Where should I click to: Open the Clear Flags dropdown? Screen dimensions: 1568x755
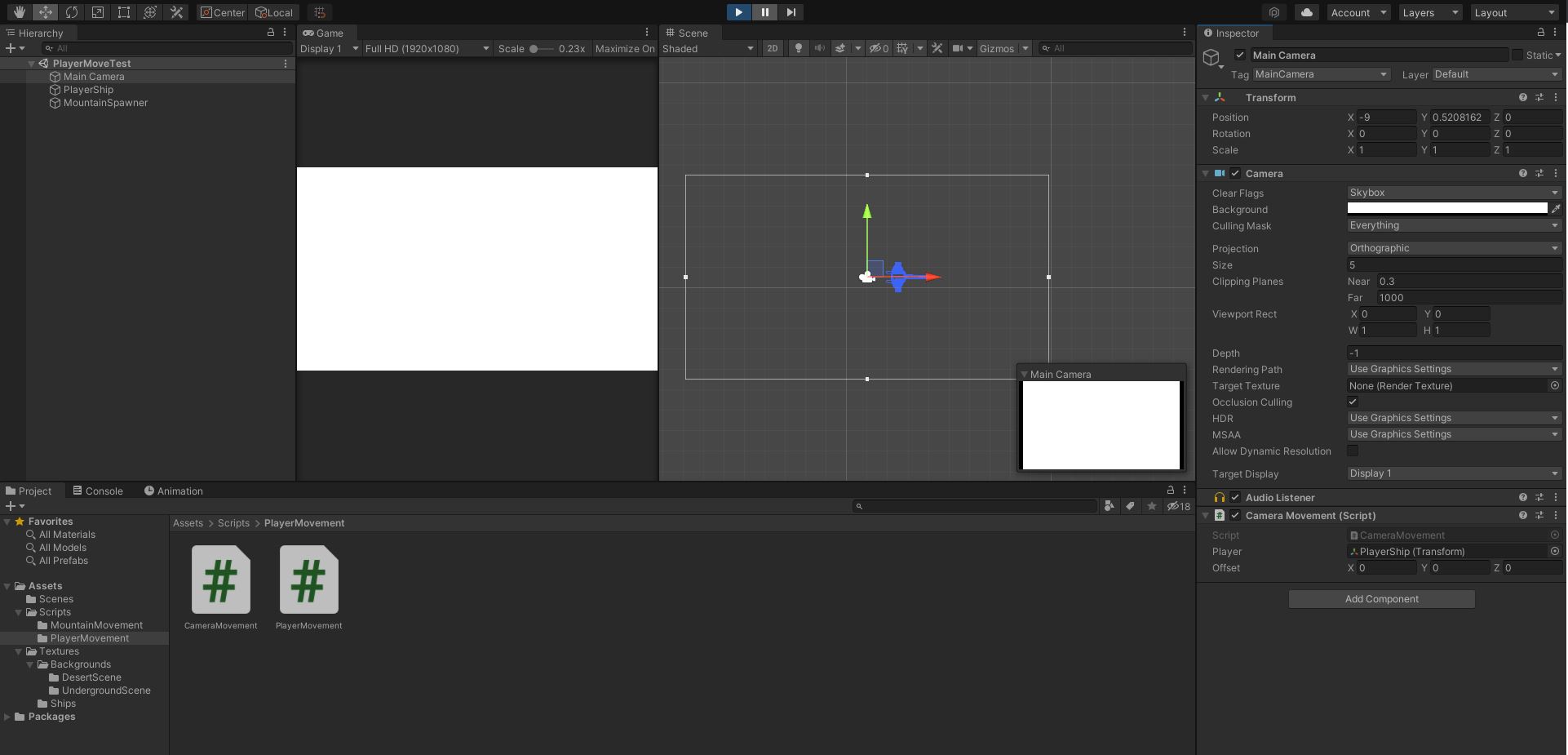pyautogui.click(x=1453, y=193)
